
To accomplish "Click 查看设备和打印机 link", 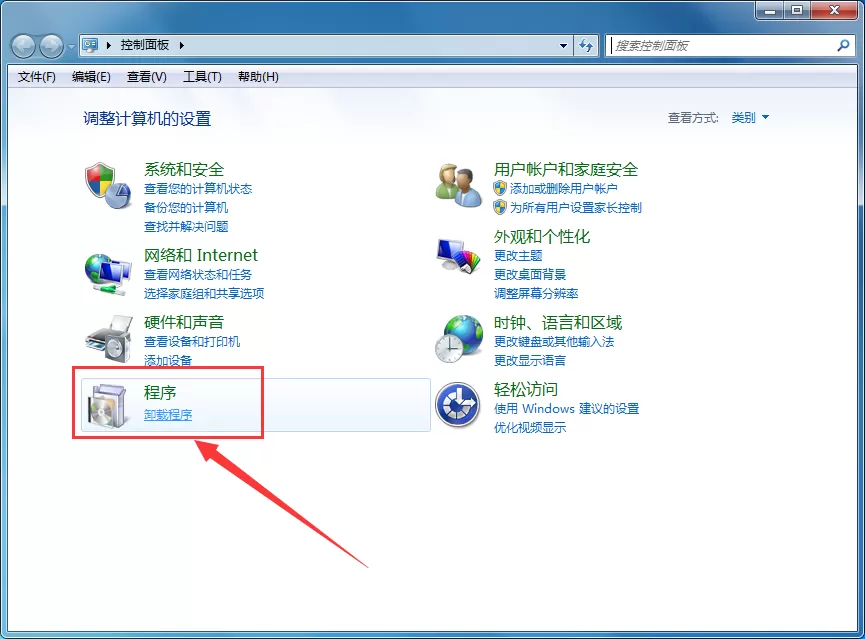I will pos(192,342).
